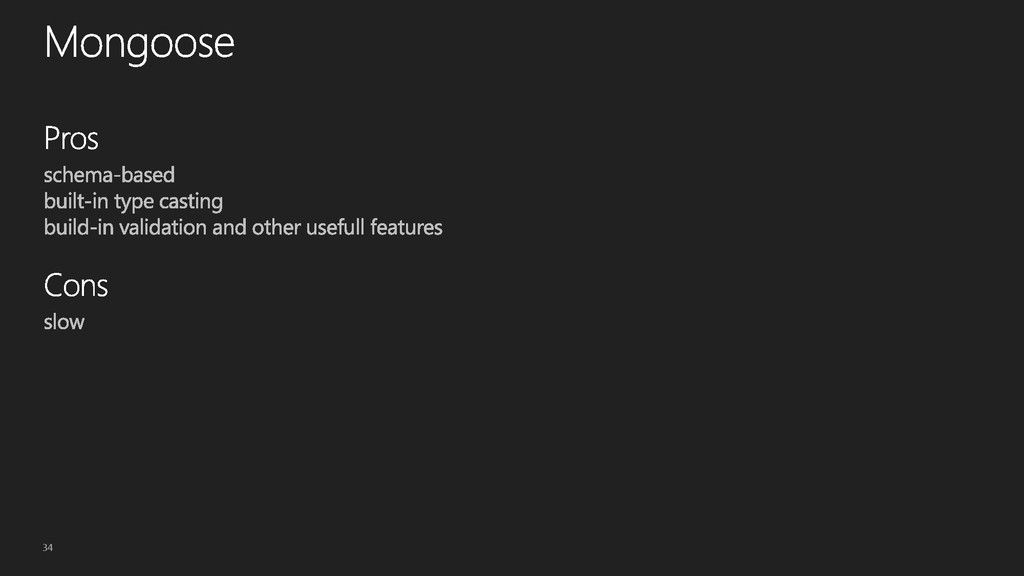The image size is (1024, 576).
Task: Click the letter M in Mongoose title
Action: coord(59,43)
